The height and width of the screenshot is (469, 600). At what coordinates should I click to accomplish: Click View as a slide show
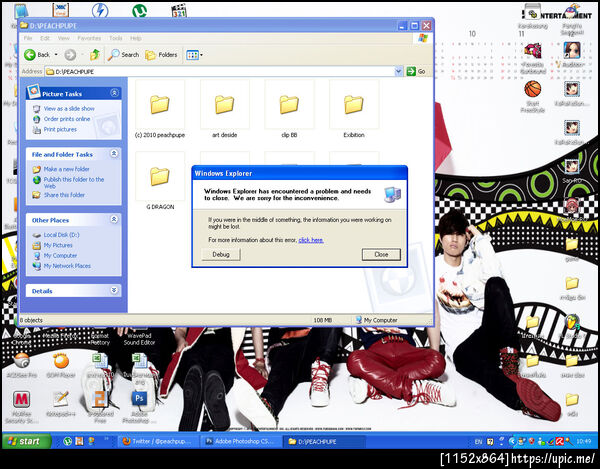(69, 109)
